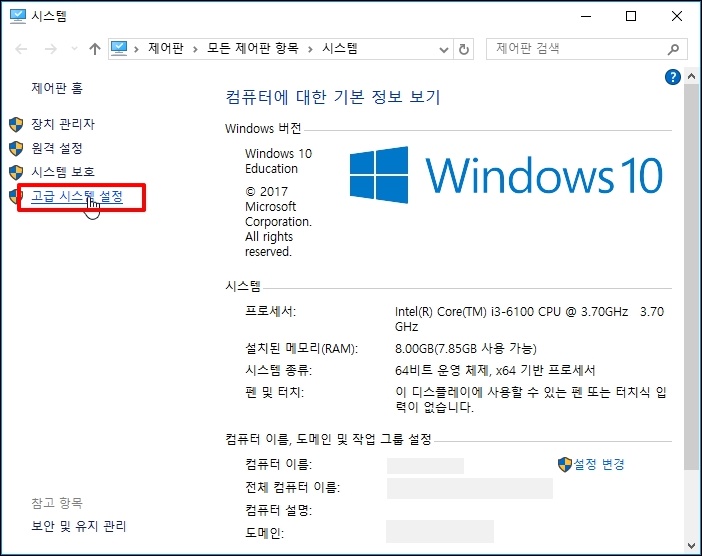Image resolution: width=702 pixels, height=556 pixels.
Task: Select 모든 제어판 항목 breadcrumb
Action: click(253, 48)
